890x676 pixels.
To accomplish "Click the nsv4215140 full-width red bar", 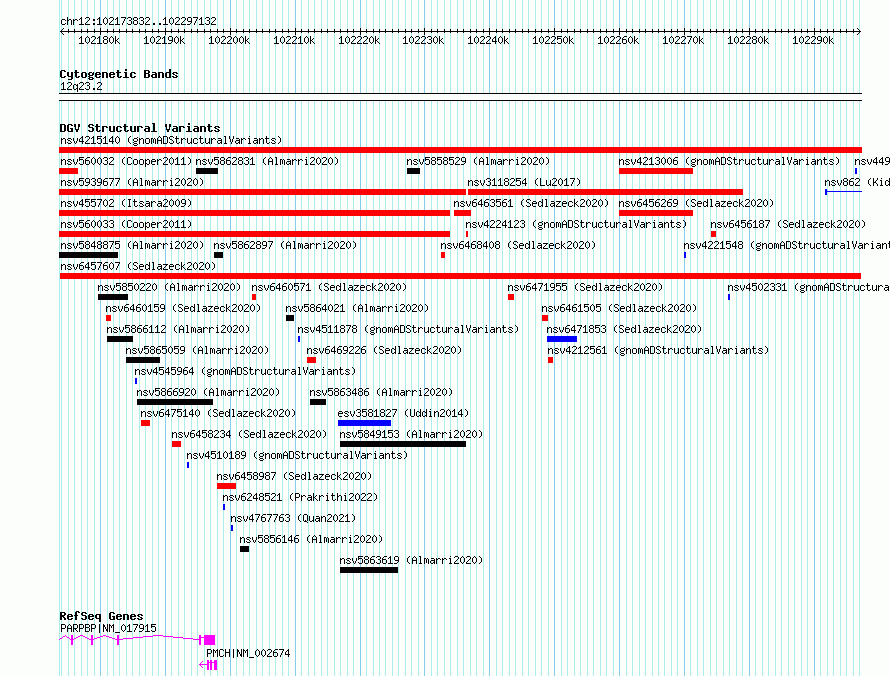I will click(460, 150).
